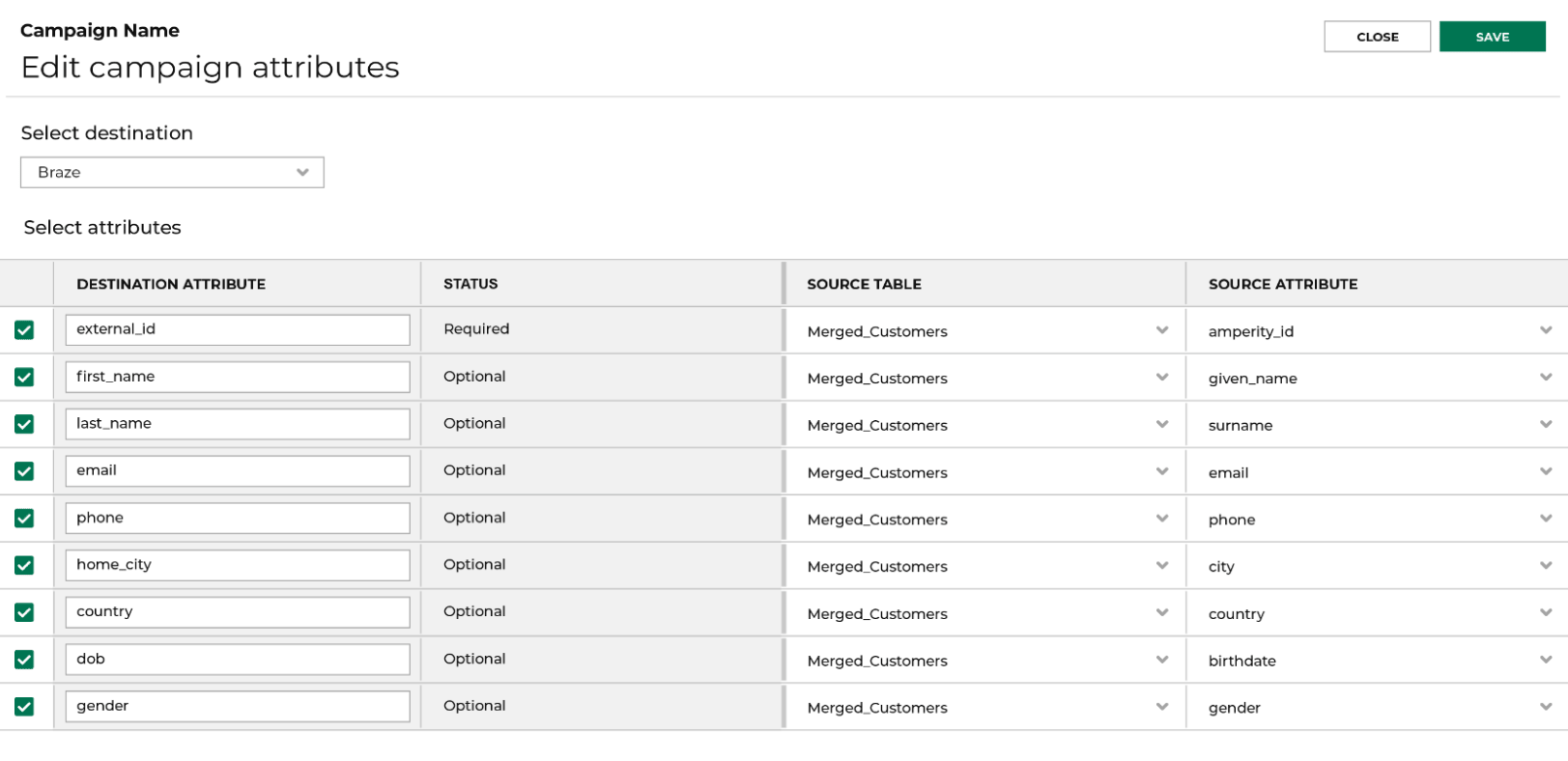The image size is (1568, 761).
Task: Uncheck the external_id attribute checkbox
Action: point(24,330)
